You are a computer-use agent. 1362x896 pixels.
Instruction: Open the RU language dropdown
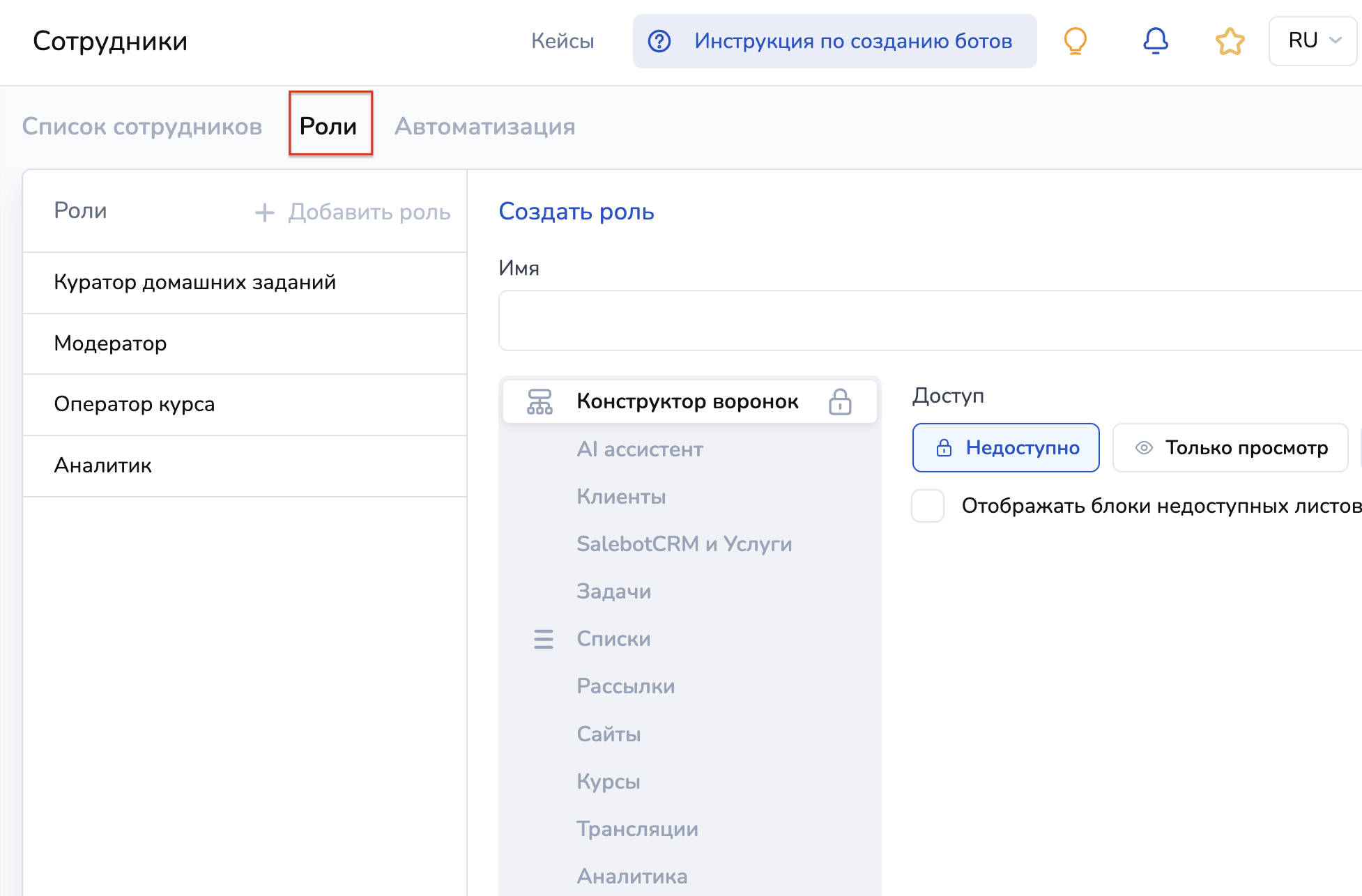coord(1313,41)
